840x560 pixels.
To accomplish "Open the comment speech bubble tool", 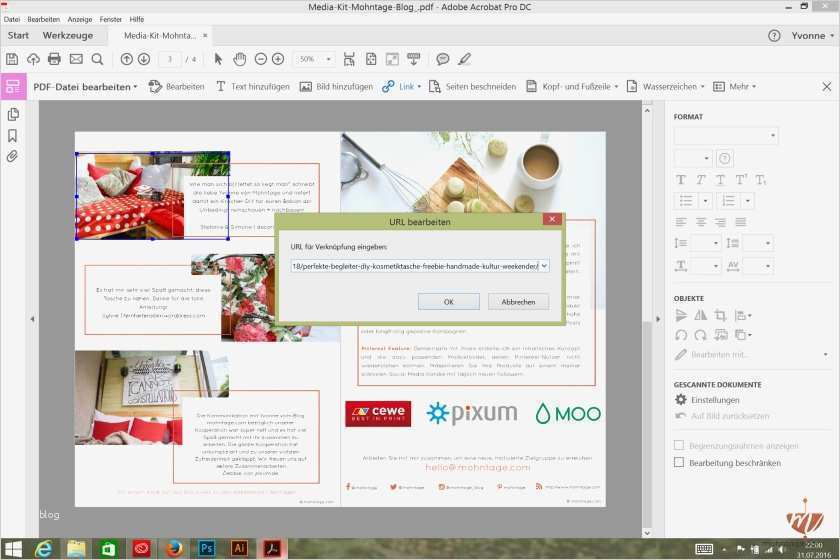I will tap(442, 59).
